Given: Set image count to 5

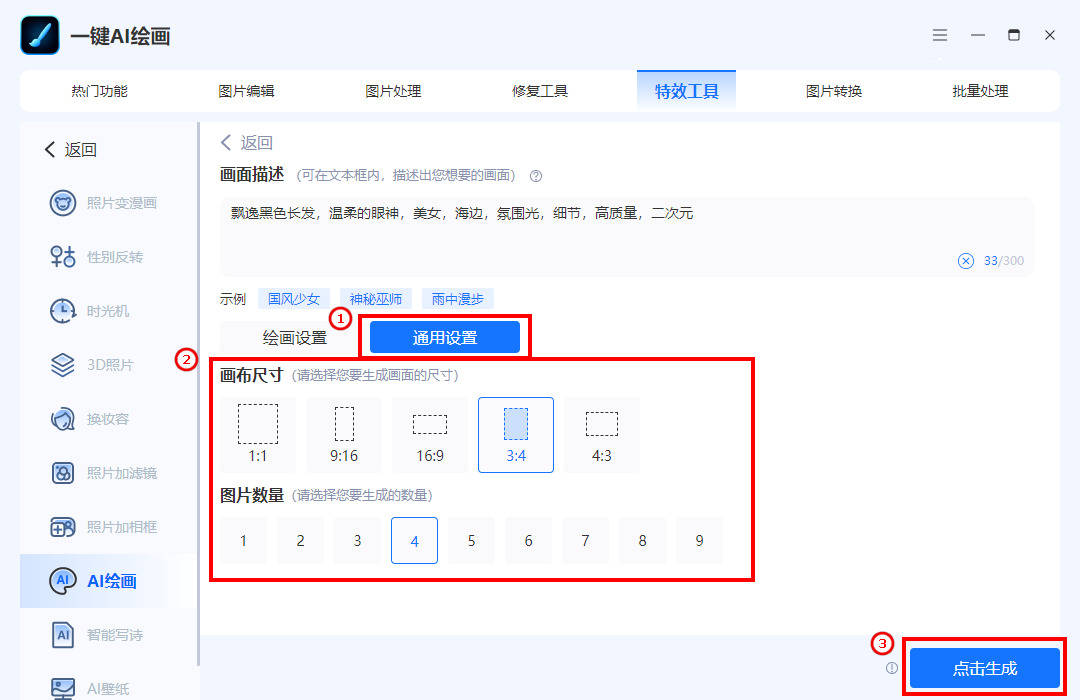Looking at the screenshot, I should [x=471, y=541].
